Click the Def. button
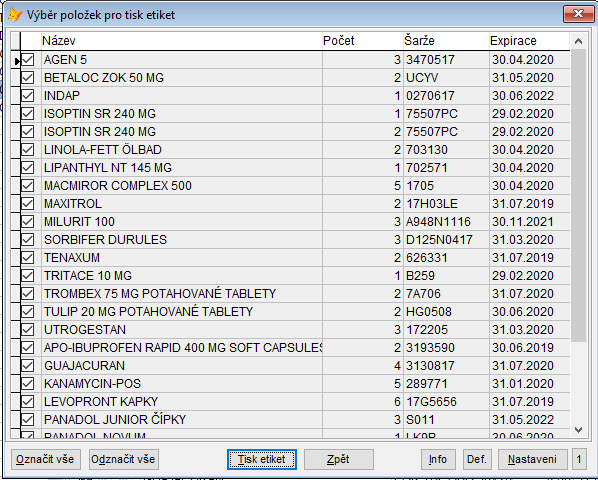Image resolution: width=598 pixels, height=480 pixels. (x=477, y=459)
